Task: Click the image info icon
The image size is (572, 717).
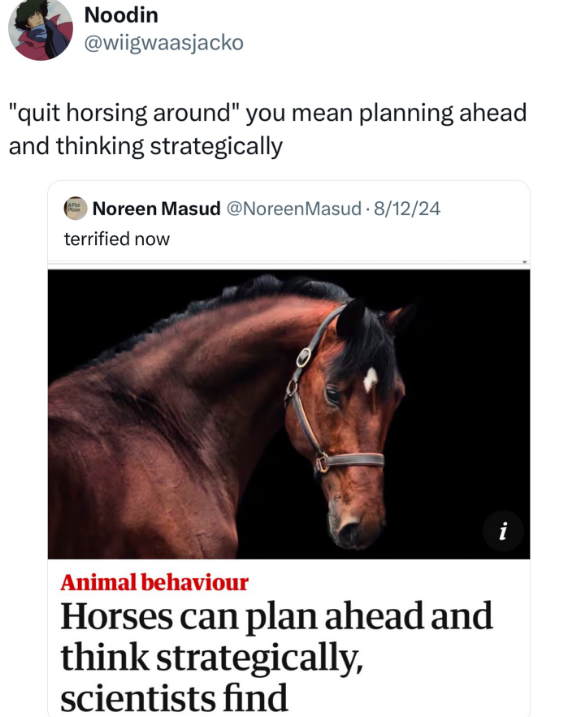Action: [503, 531]
